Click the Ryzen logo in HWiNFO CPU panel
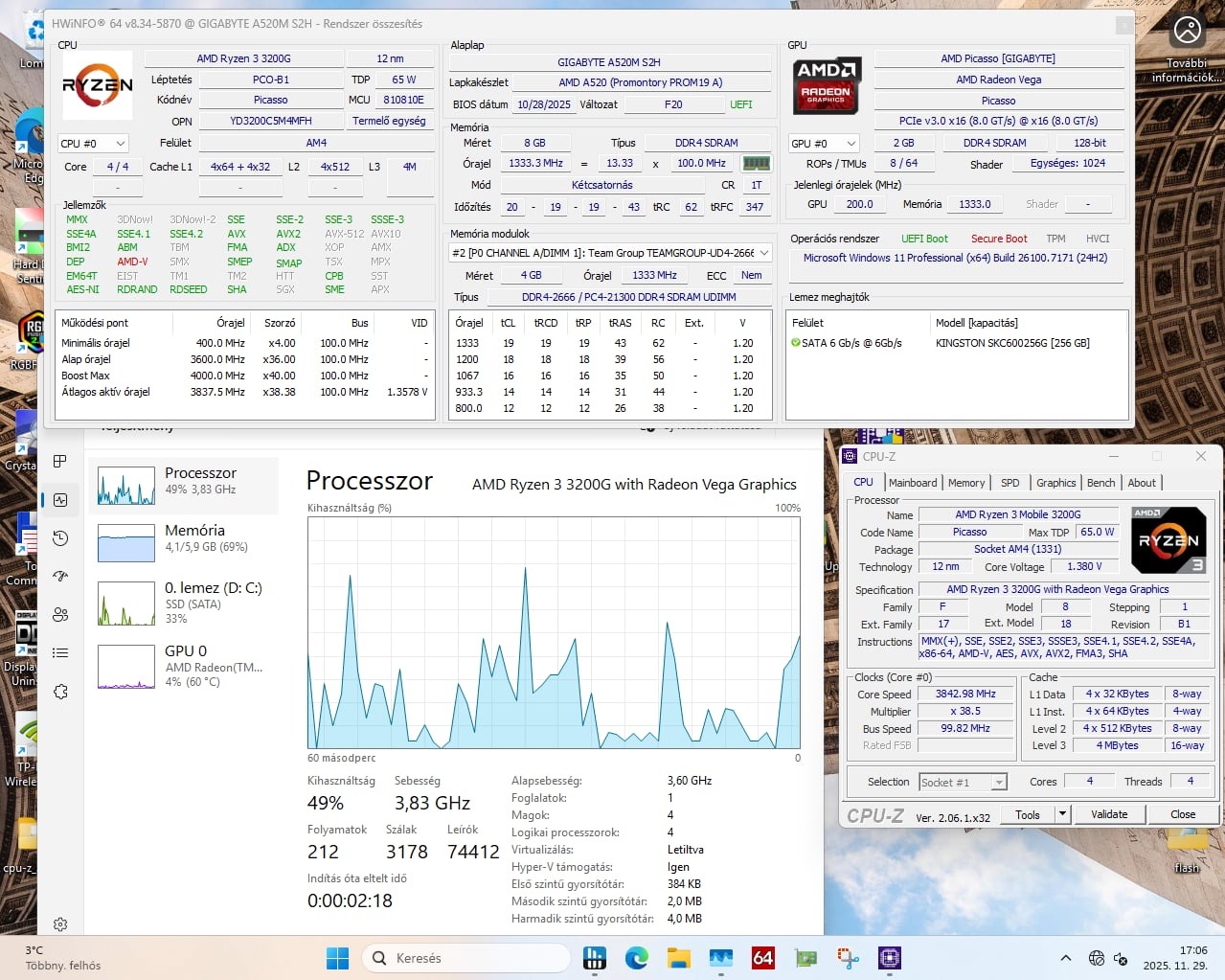The image size is (1225, 980). point(98,84)
